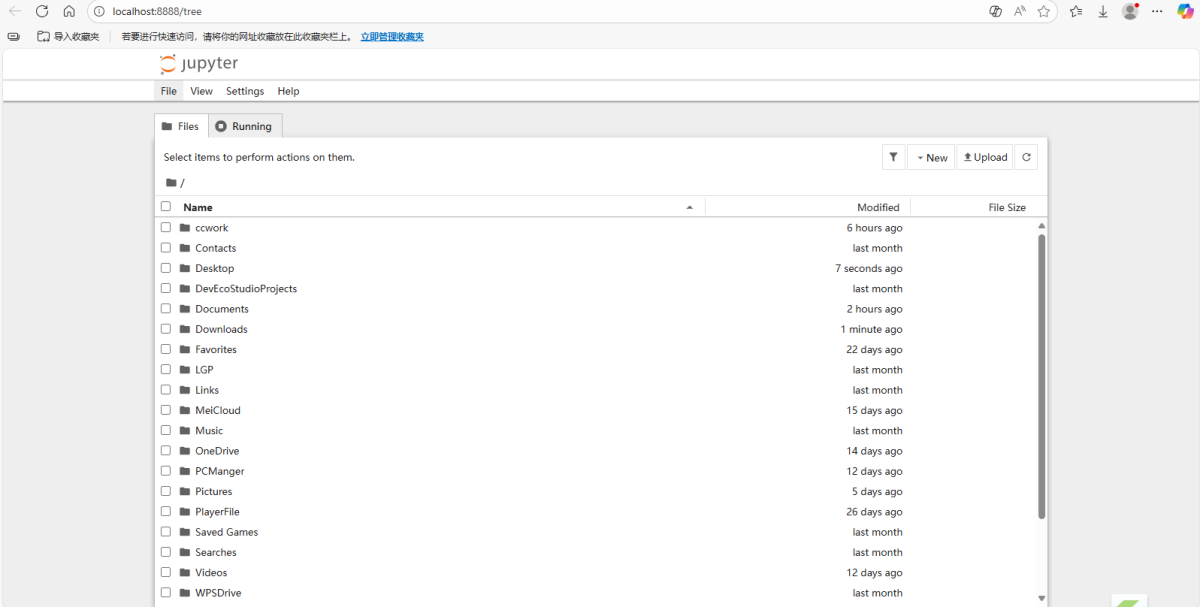Screen dimensions: 1200x607
Task: Click the read aloud icon in the address bar
Action: click(x=1020, y=11)
